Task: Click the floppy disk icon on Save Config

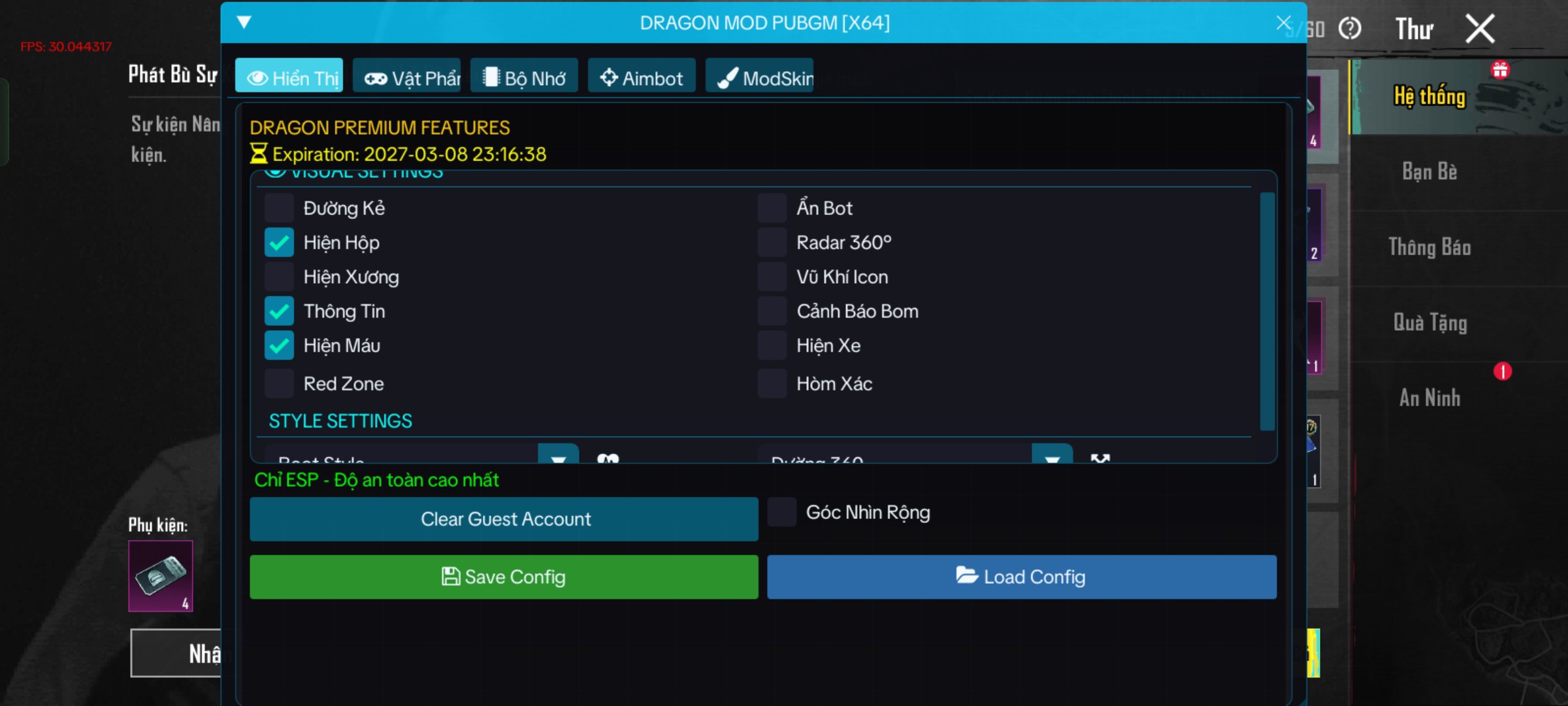Action: pos(449,577)
